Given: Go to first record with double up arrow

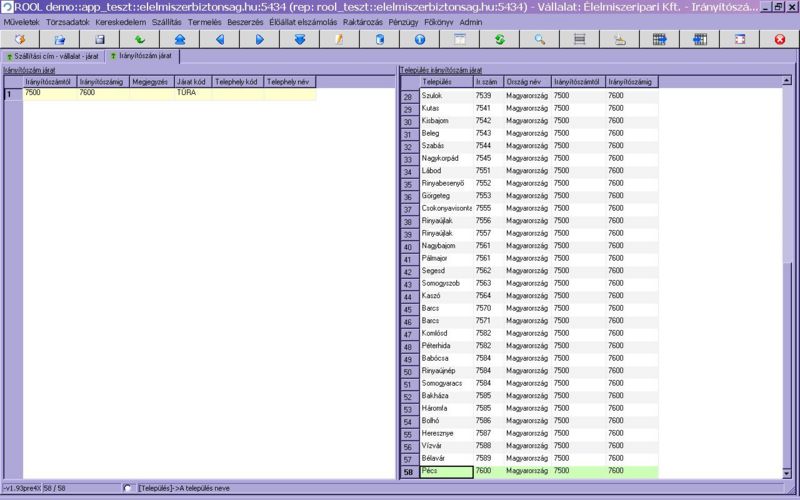Looking at the screenshot, I should tap(180, 40).
